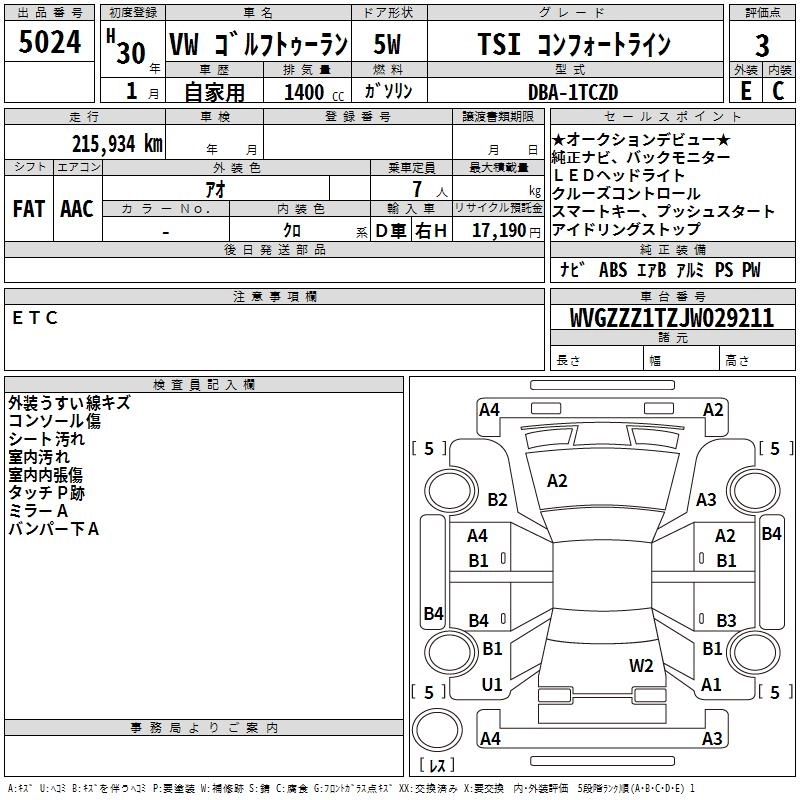Click the spare tire circle in the diagram
Screen dimensions: 800x800
click(x=437, y=730)
